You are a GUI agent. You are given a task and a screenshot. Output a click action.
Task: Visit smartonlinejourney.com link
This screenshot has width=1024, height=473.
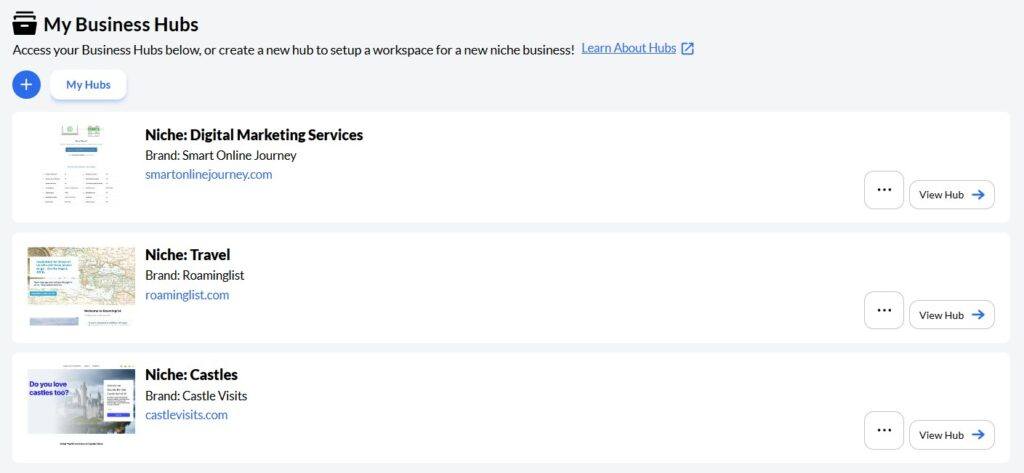208,174
